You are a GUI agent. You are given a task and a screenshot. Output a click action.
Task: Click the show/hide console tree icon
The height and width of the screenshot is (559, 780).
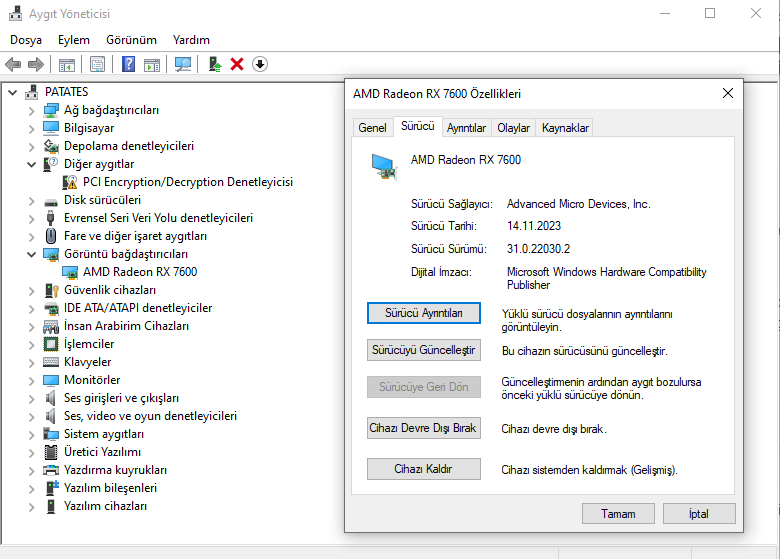click(x=67, y=65)
